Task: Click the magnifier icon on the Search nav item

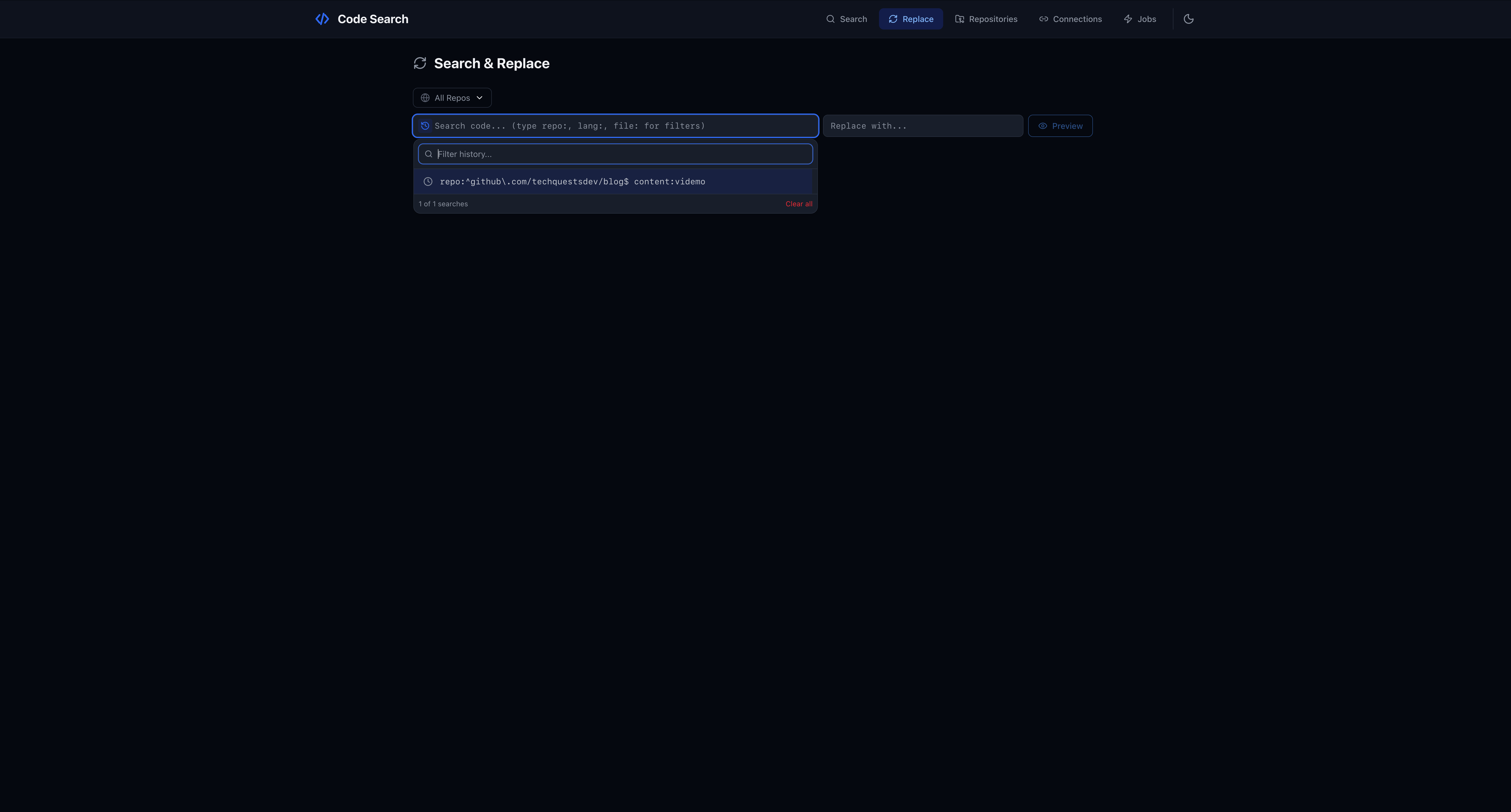Action: click(831, 19)
